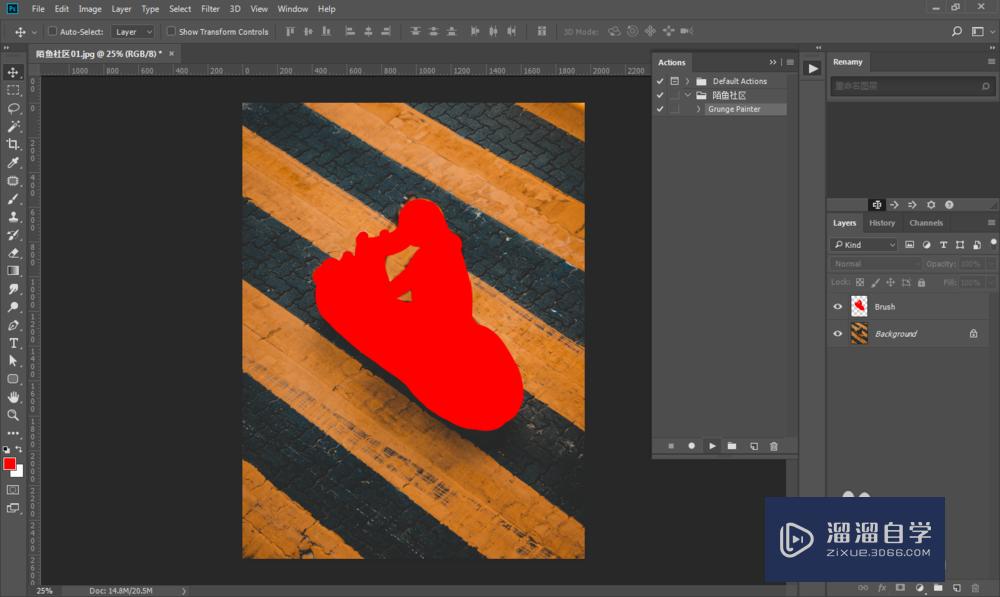Screen dimensions: 1000x597
Task: Select the Crop tool
Action: point(13,144)
